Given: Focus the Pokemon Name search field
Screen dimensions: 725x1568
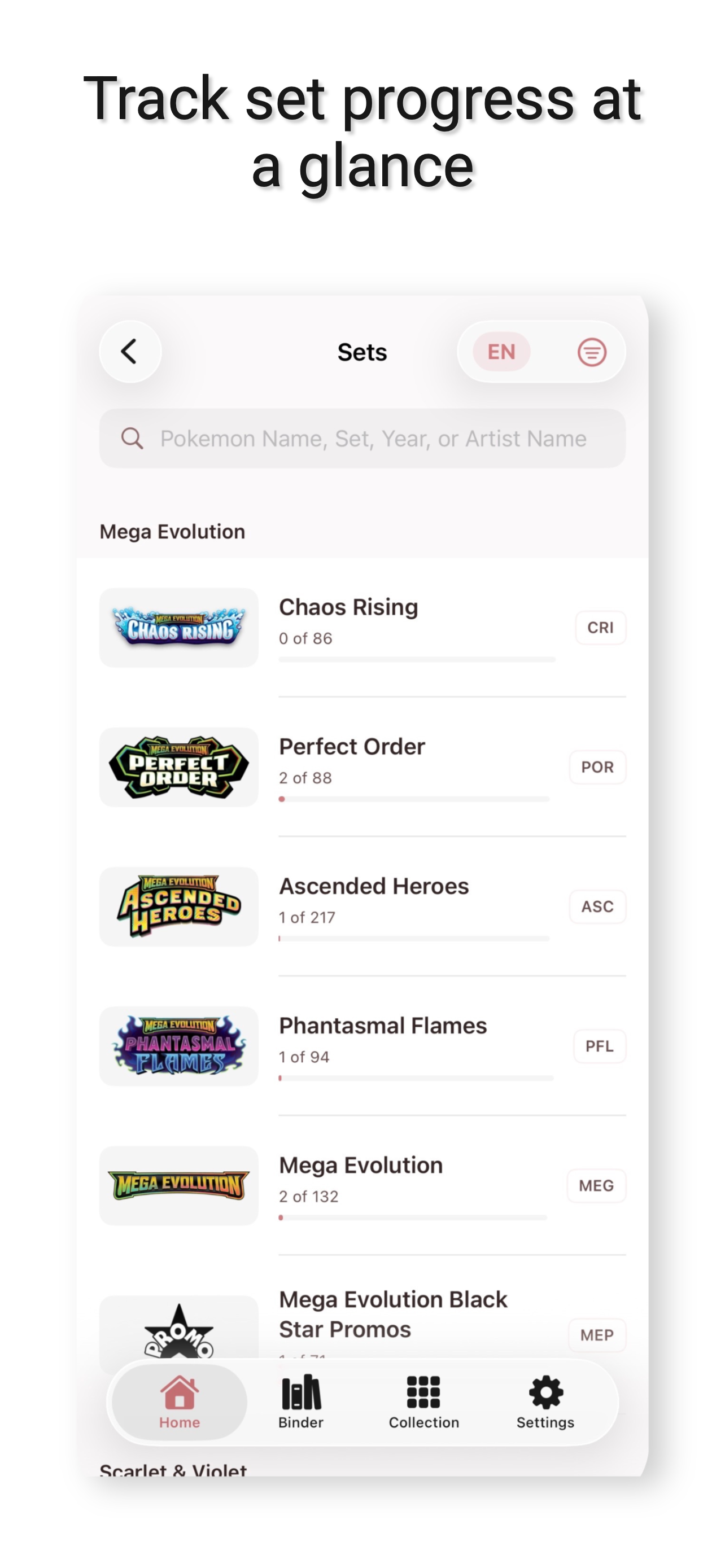Looking at the screenshot, I should click(x=362, y=438).
